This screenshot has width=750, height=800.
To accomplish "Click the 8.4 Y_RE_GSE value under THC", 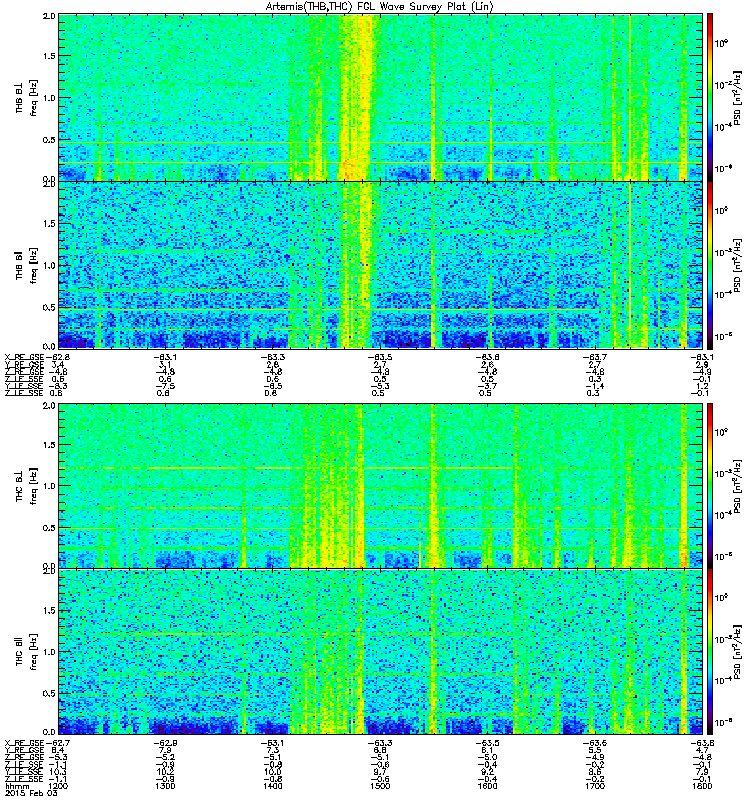I will [x=57, y=750].
